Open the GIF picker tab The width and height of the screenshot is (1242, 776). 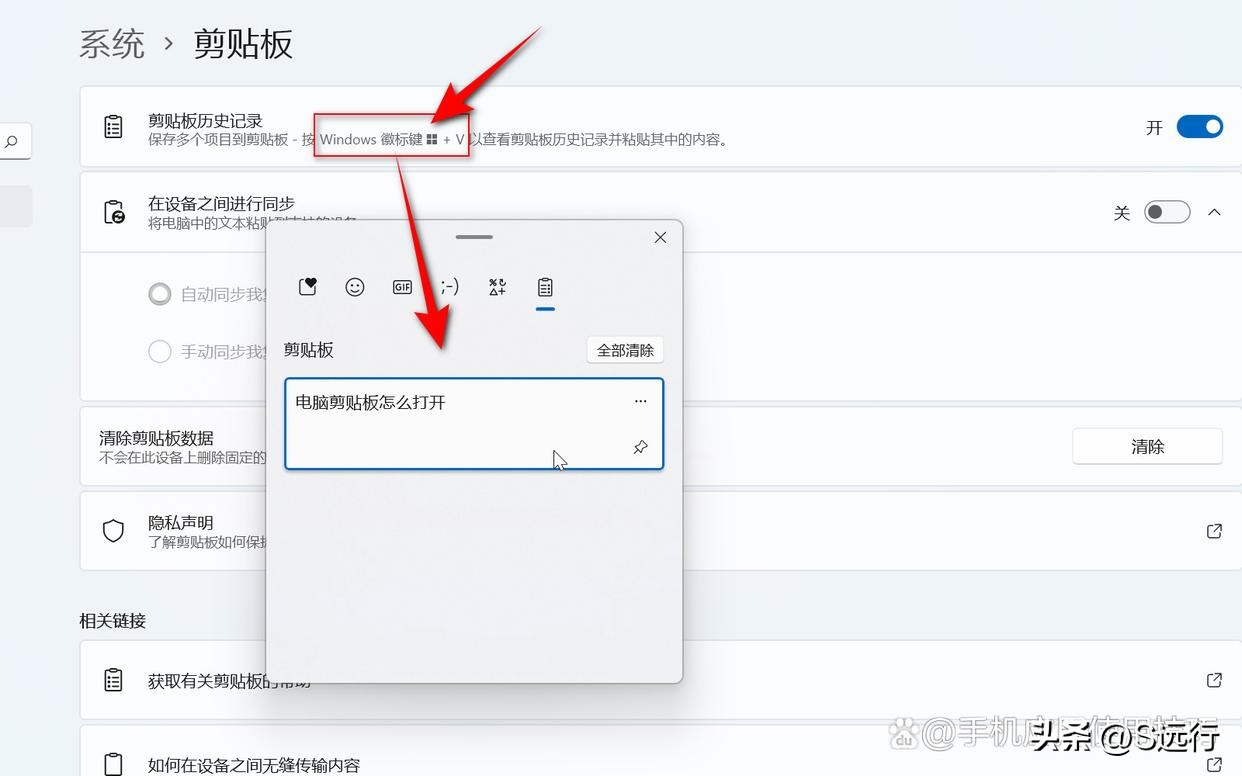pyautogui.click(x=402, y=287)
